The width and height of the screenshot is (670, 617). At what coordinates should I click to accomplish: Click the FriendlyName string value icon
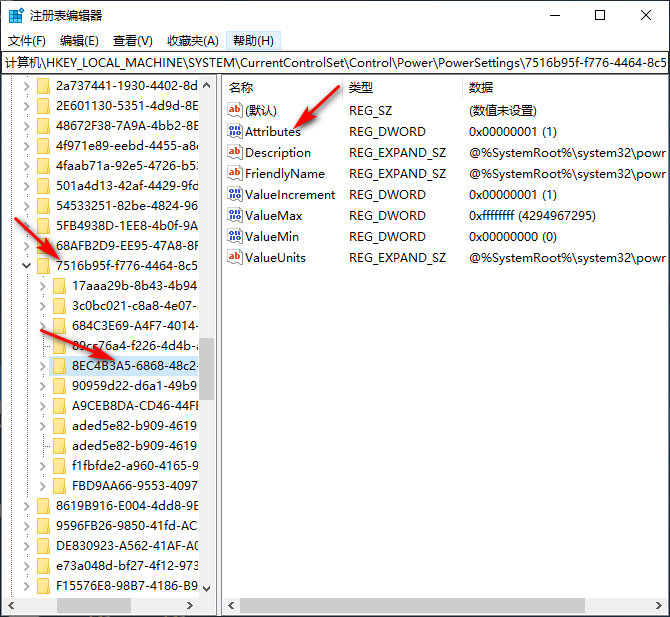tap(235, 173)
